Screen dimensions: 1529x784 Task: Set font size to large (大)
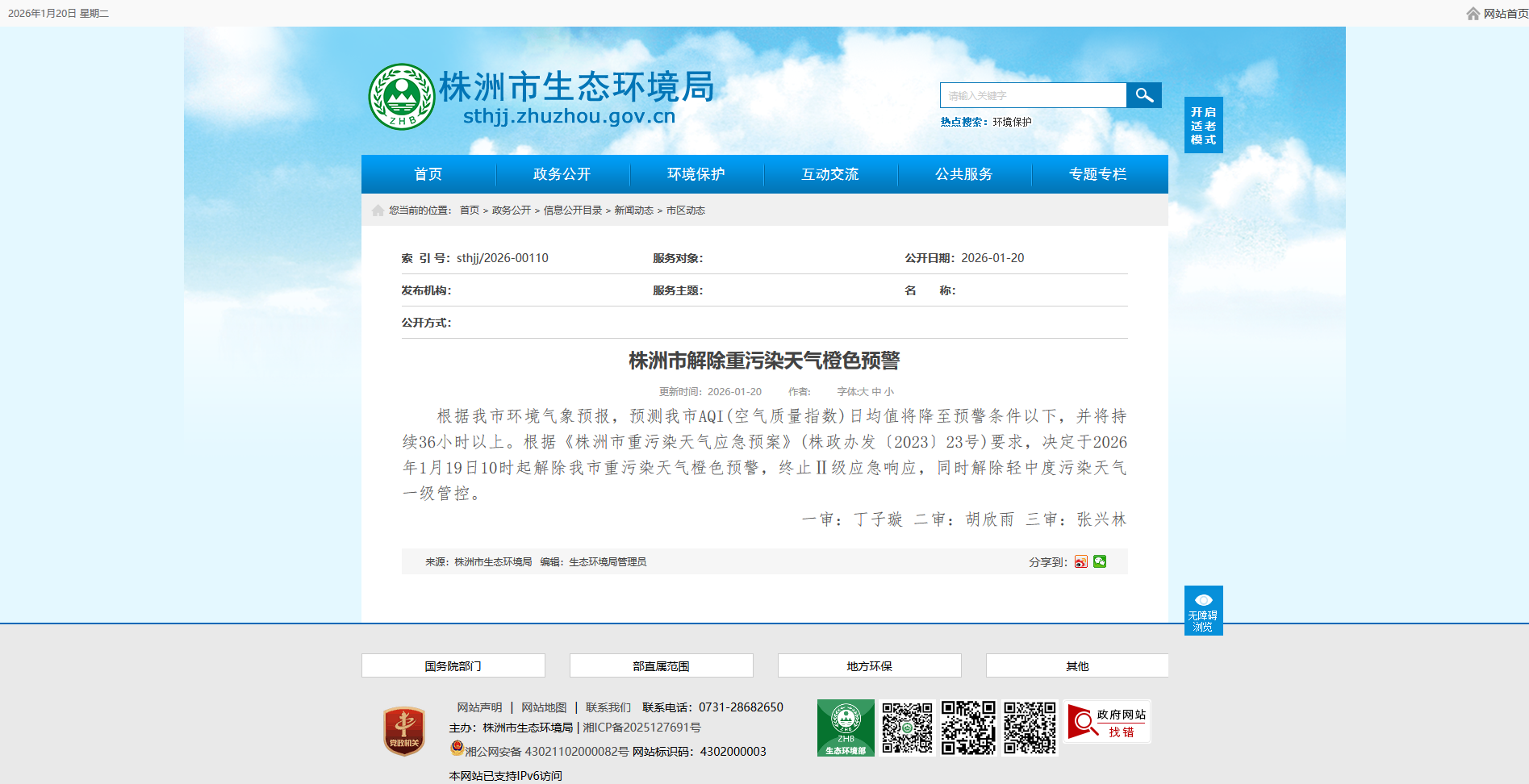[864, 392]
